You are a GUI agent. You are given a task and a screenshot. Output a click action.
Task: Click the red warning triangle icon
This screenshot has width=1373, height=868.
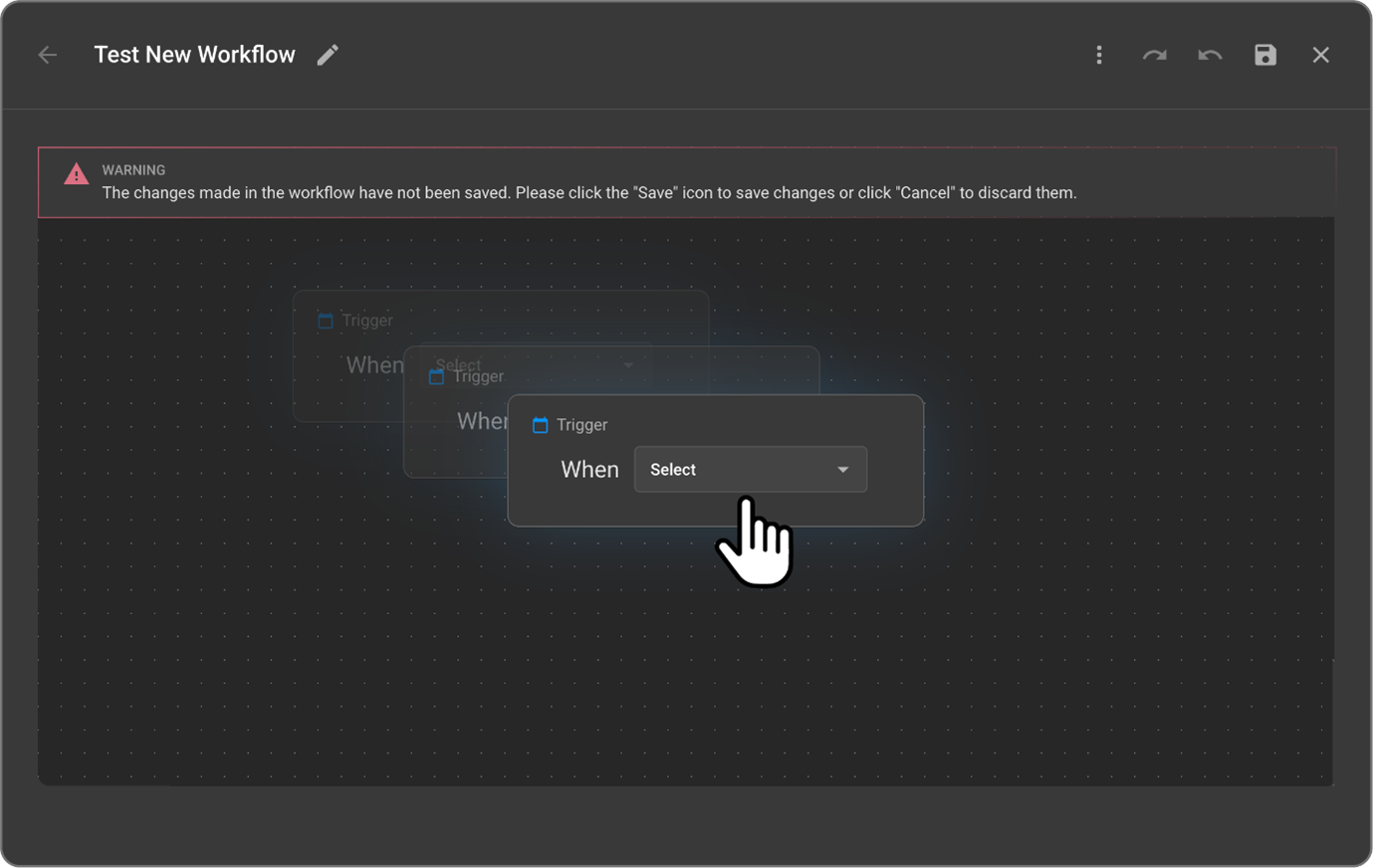(x=76, y=174)
